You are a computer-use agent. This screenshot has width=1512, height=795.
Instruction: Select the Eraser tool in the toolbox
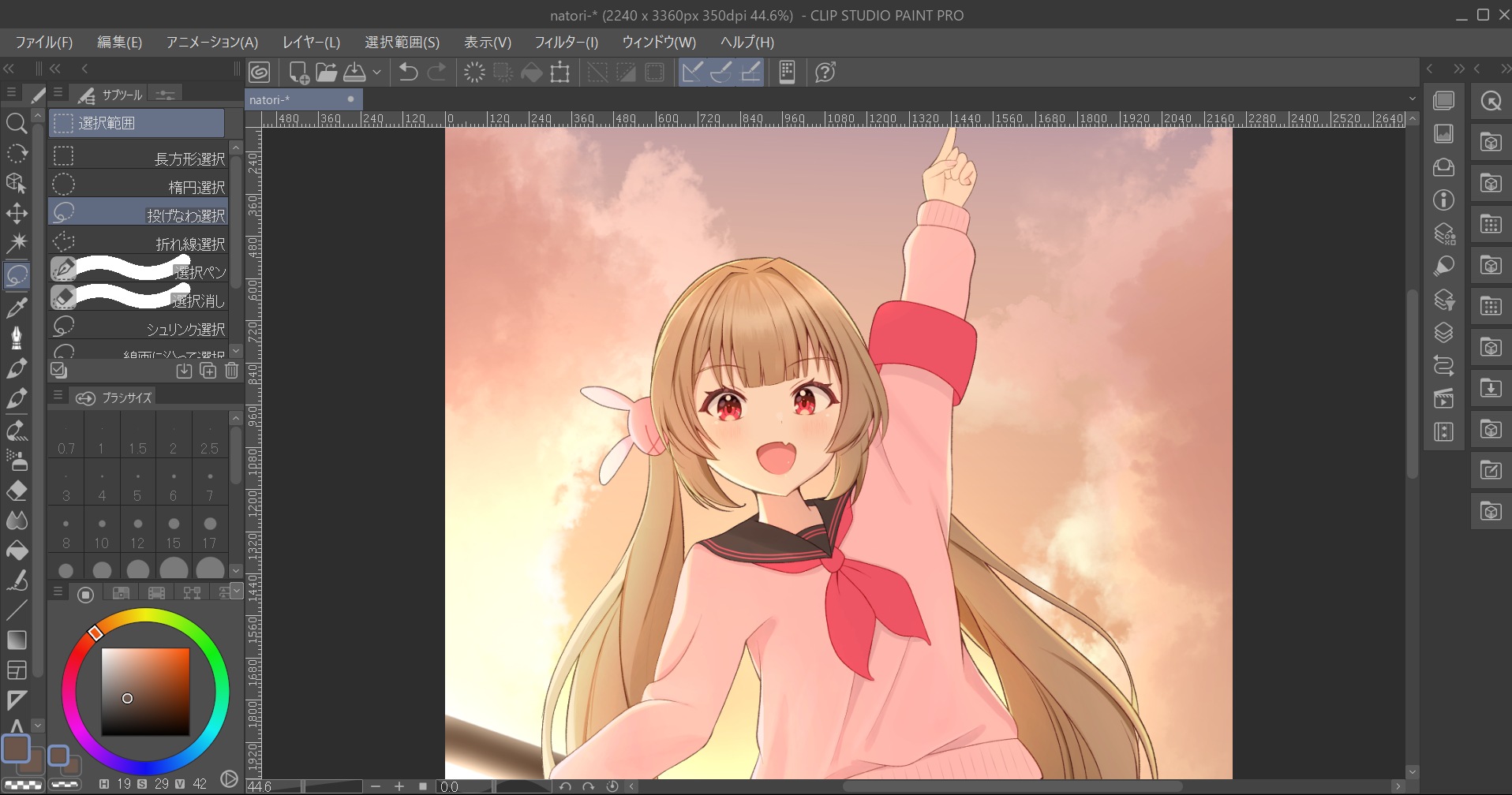(x=17, y=491)
